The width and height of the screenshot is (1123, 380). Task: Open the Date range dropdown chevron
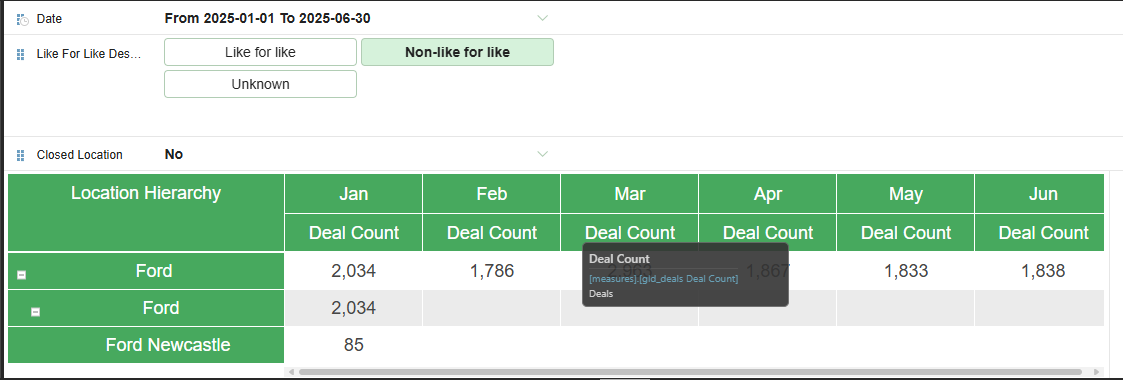tap(543, 18)
